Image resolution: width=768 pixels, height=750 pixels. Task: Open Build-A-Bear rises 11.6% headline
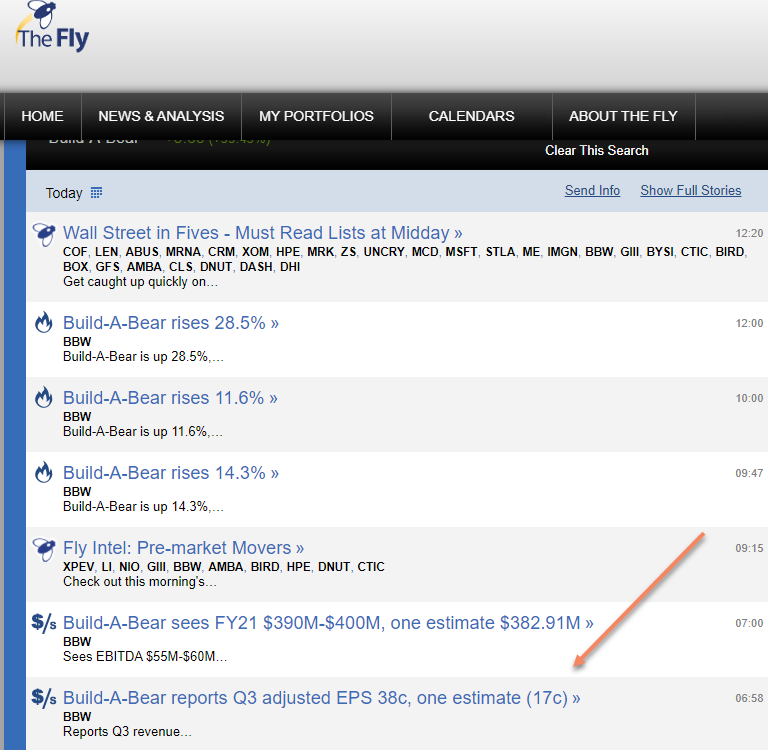click(x=170, y=398)
